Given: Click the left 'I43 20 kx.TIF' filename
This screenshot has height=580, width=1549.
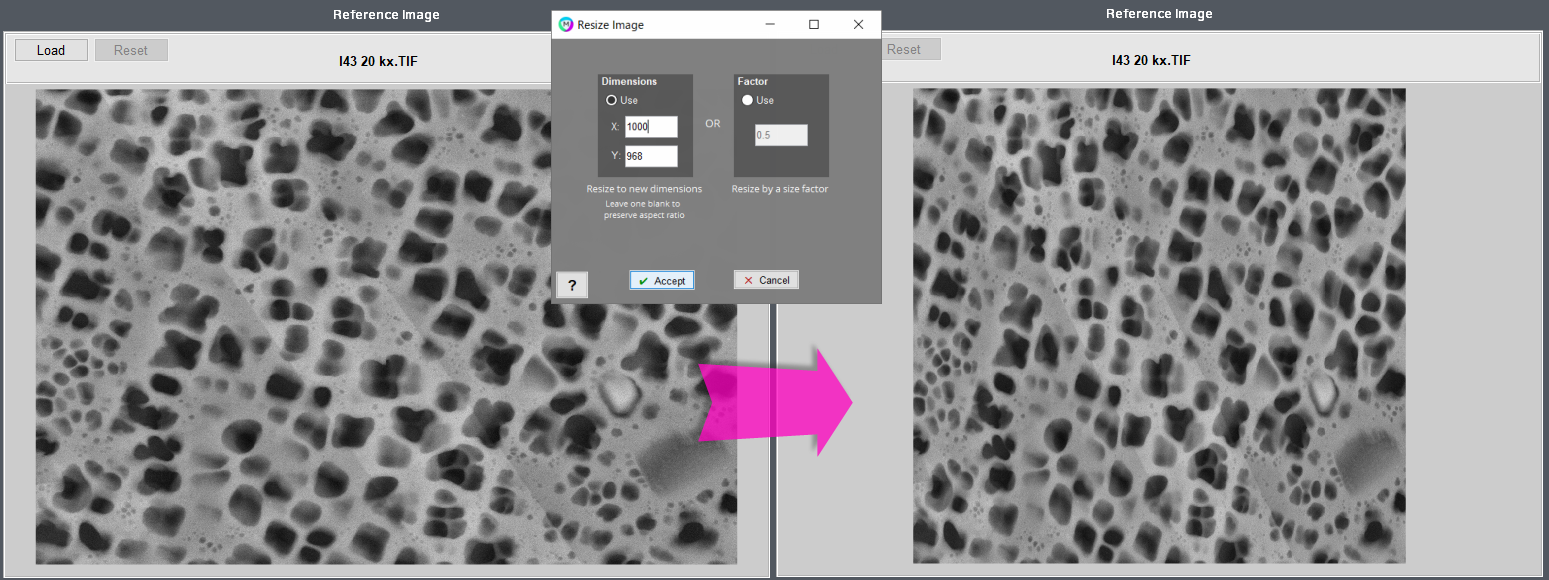Looking at the screenshot, I should (378, 61).
